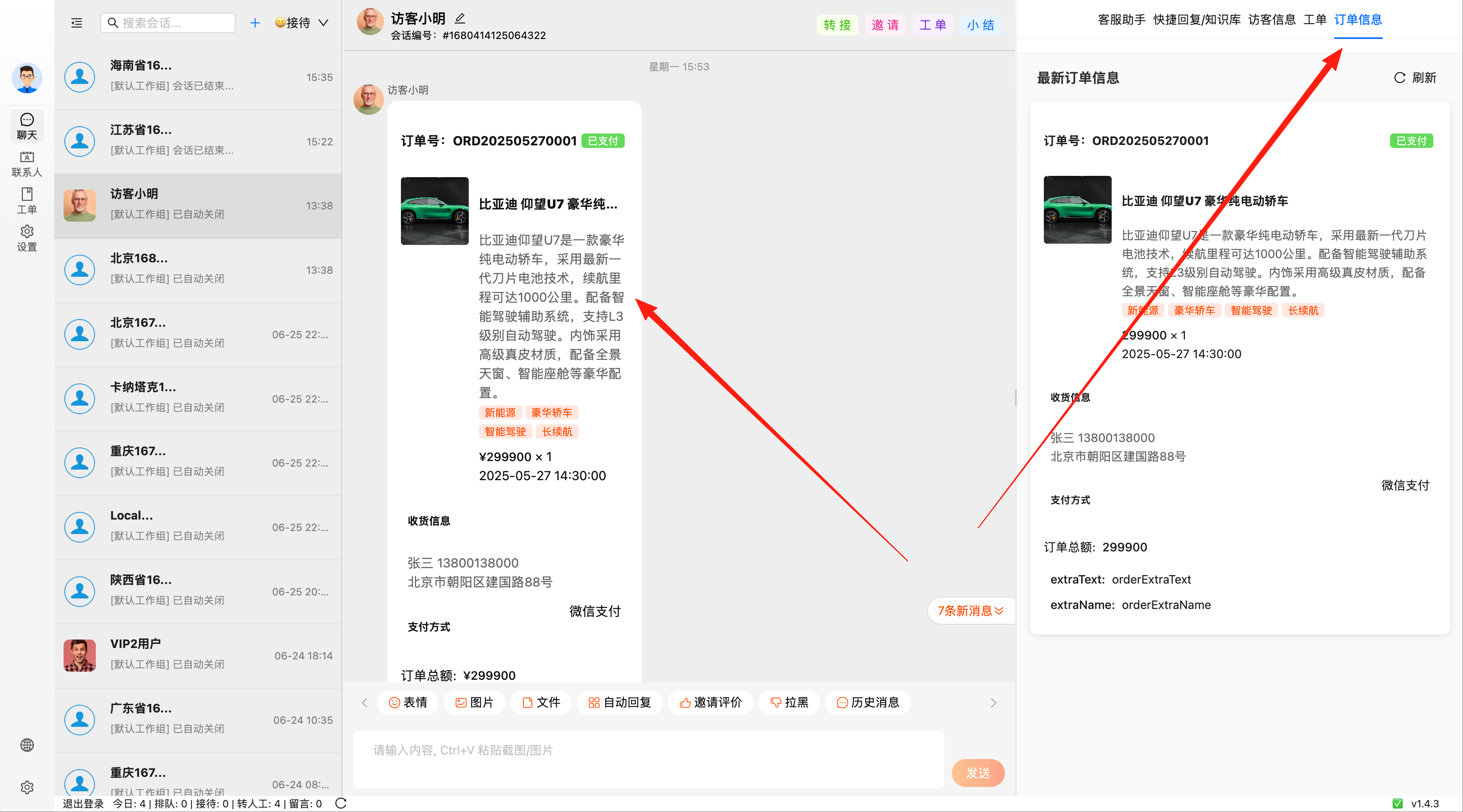This screenshot has width=1463, height=812.
Task: Select the 聊天 chat icon in sidebar
Action: [27, 126]
